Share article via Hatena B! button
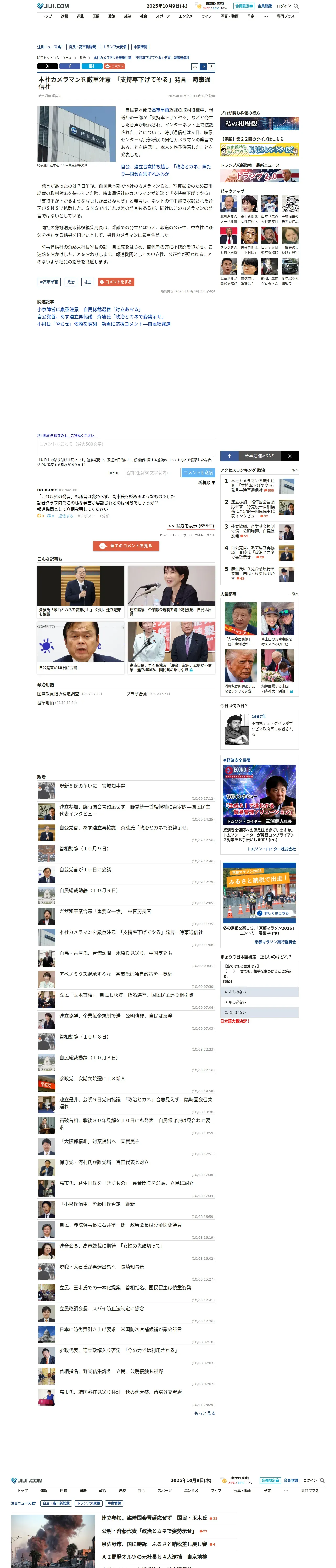The height and width of the screenshot is (1568, 336). [x=92, y=66]
